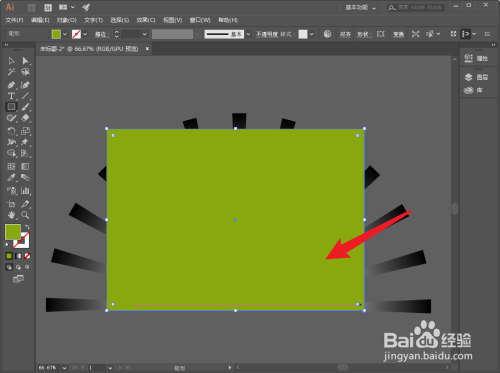Apply None mode button
This screenshot has width=500, height=373.
point(27,256)
